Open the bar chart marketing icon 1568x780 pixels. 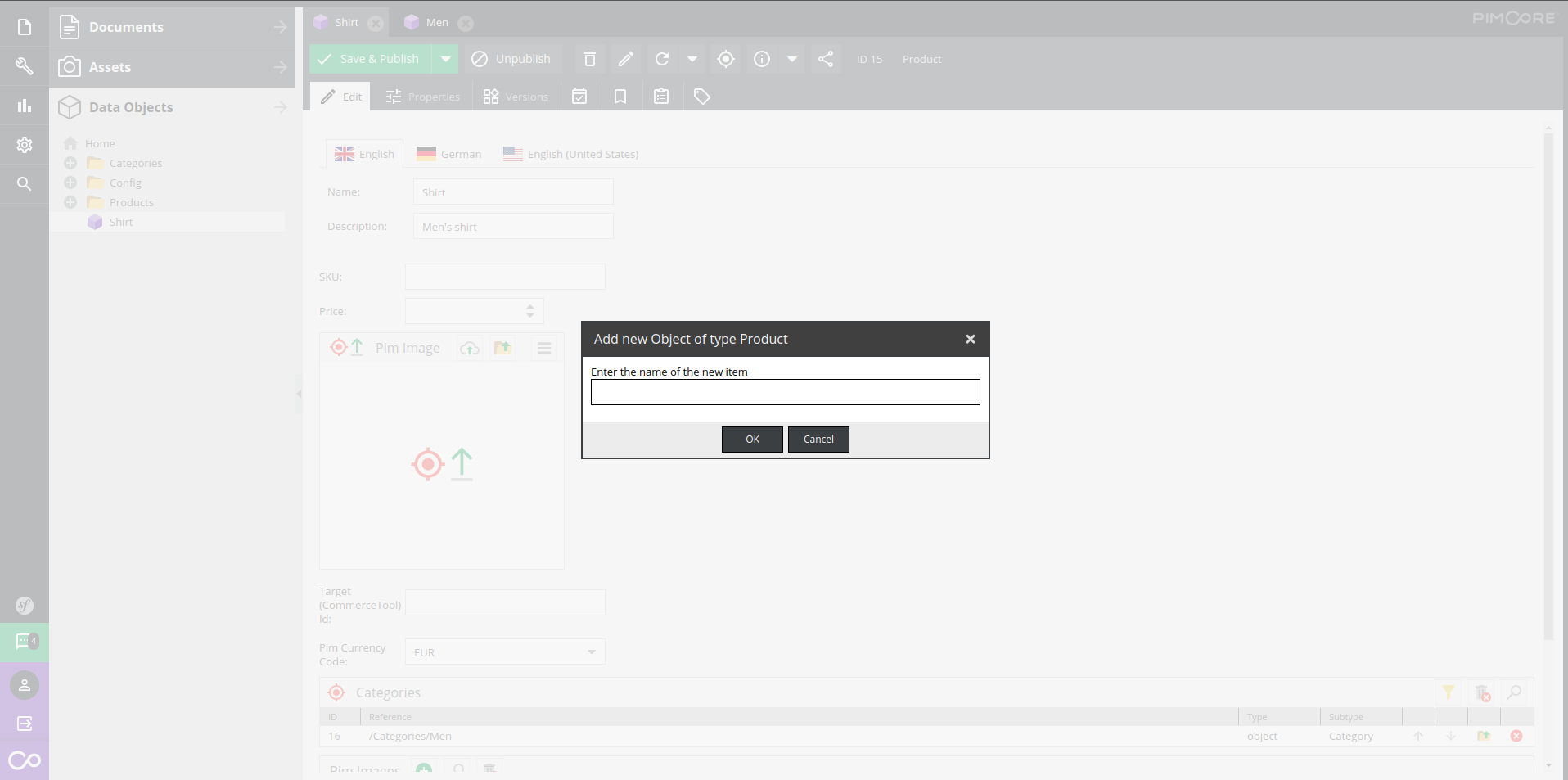click(25, 106)
